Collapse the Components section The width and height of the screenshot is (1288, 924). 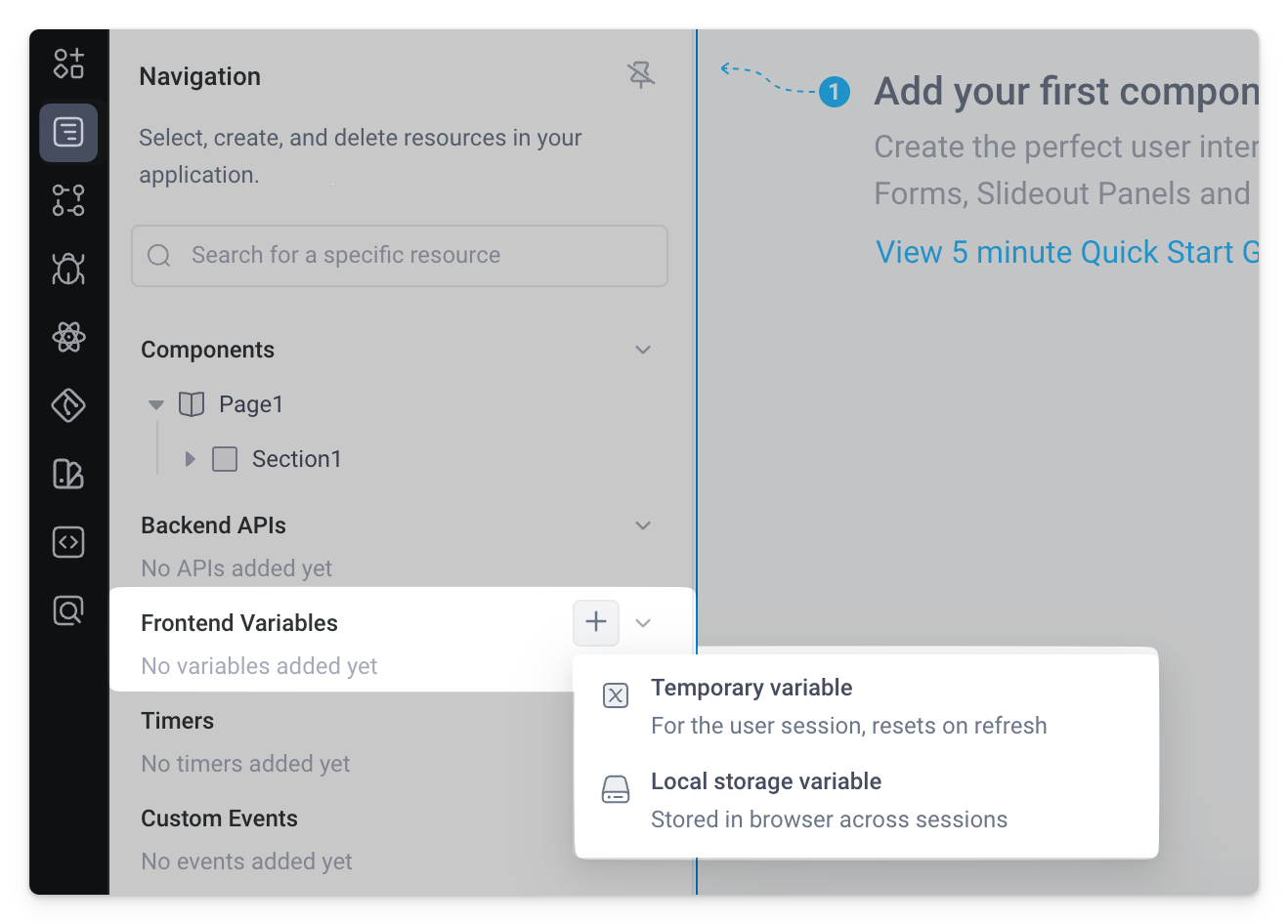tap(643, 349)
